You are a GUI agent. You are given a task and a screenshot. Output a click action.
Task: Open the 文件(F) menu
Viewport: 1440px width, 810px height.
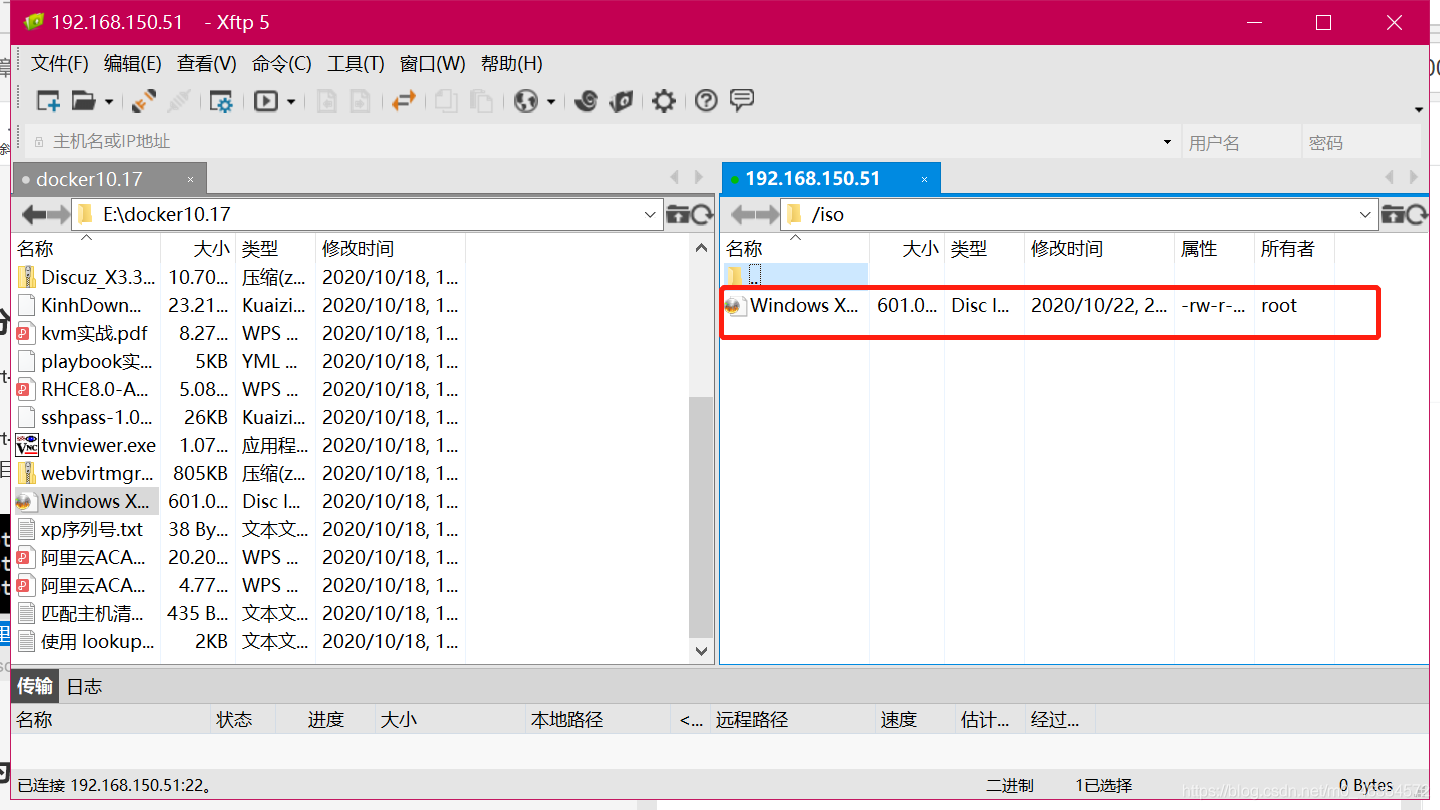(60, 64)
